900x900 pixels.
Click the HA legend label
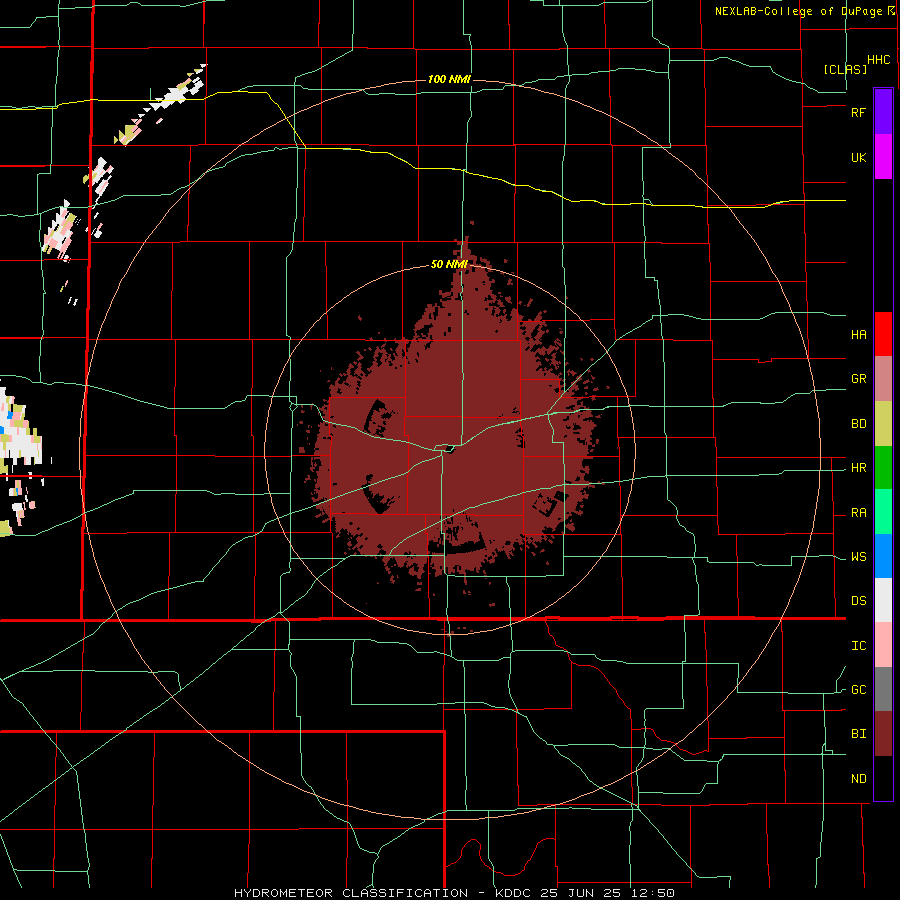click(x=858, y=335)
